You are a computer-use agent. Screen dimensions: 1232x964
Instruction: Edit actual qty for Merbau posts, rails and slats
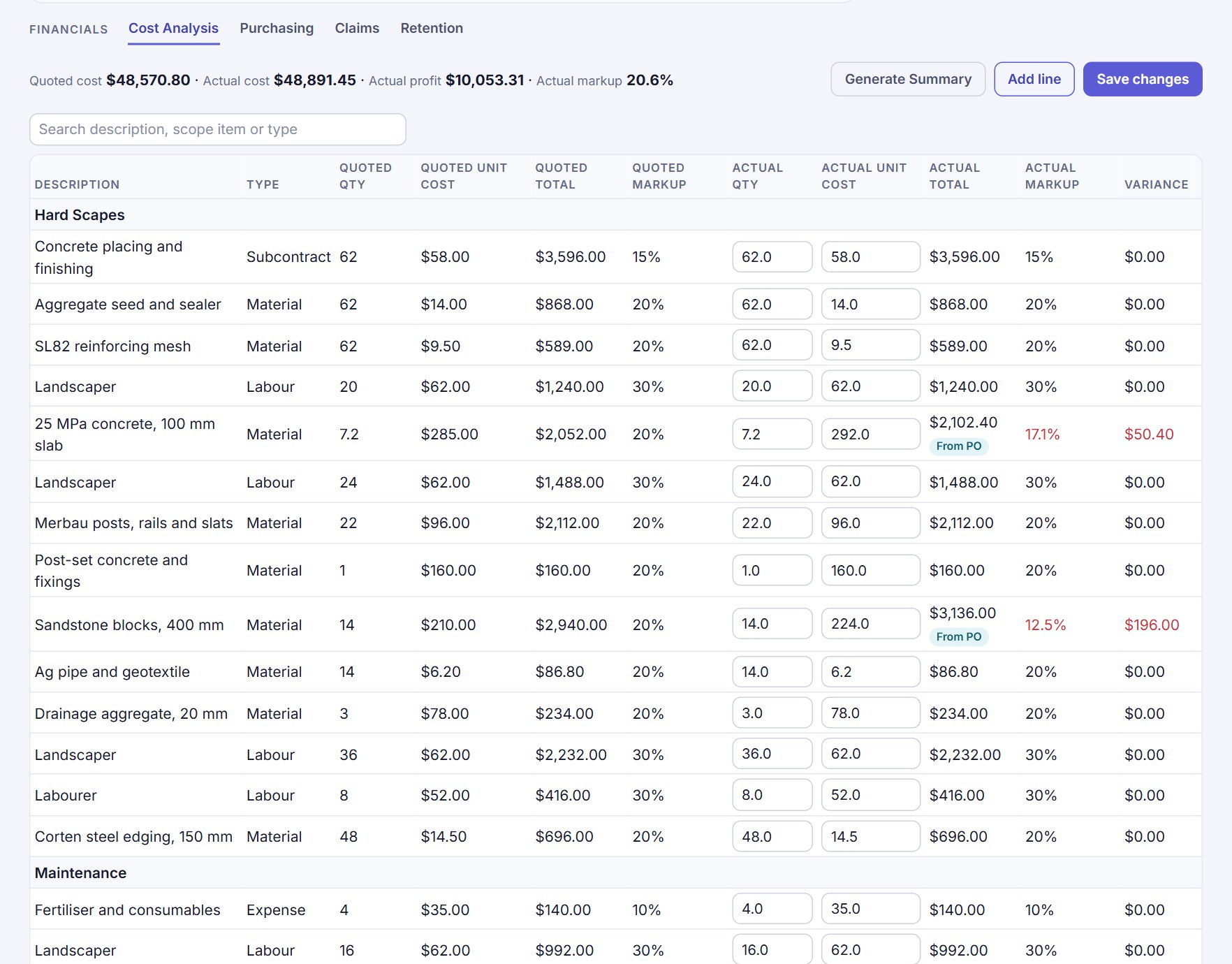tap(772, 523)
